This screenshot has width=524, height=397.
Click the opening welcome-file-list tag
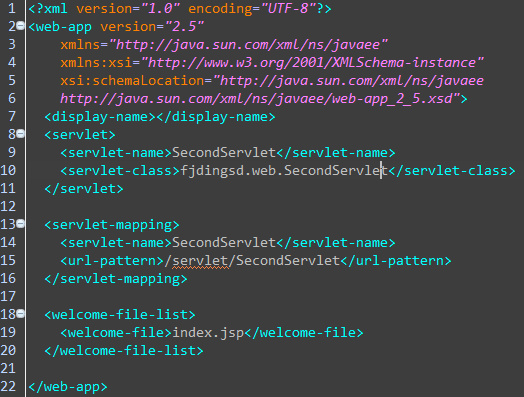(x=120, y=315)
